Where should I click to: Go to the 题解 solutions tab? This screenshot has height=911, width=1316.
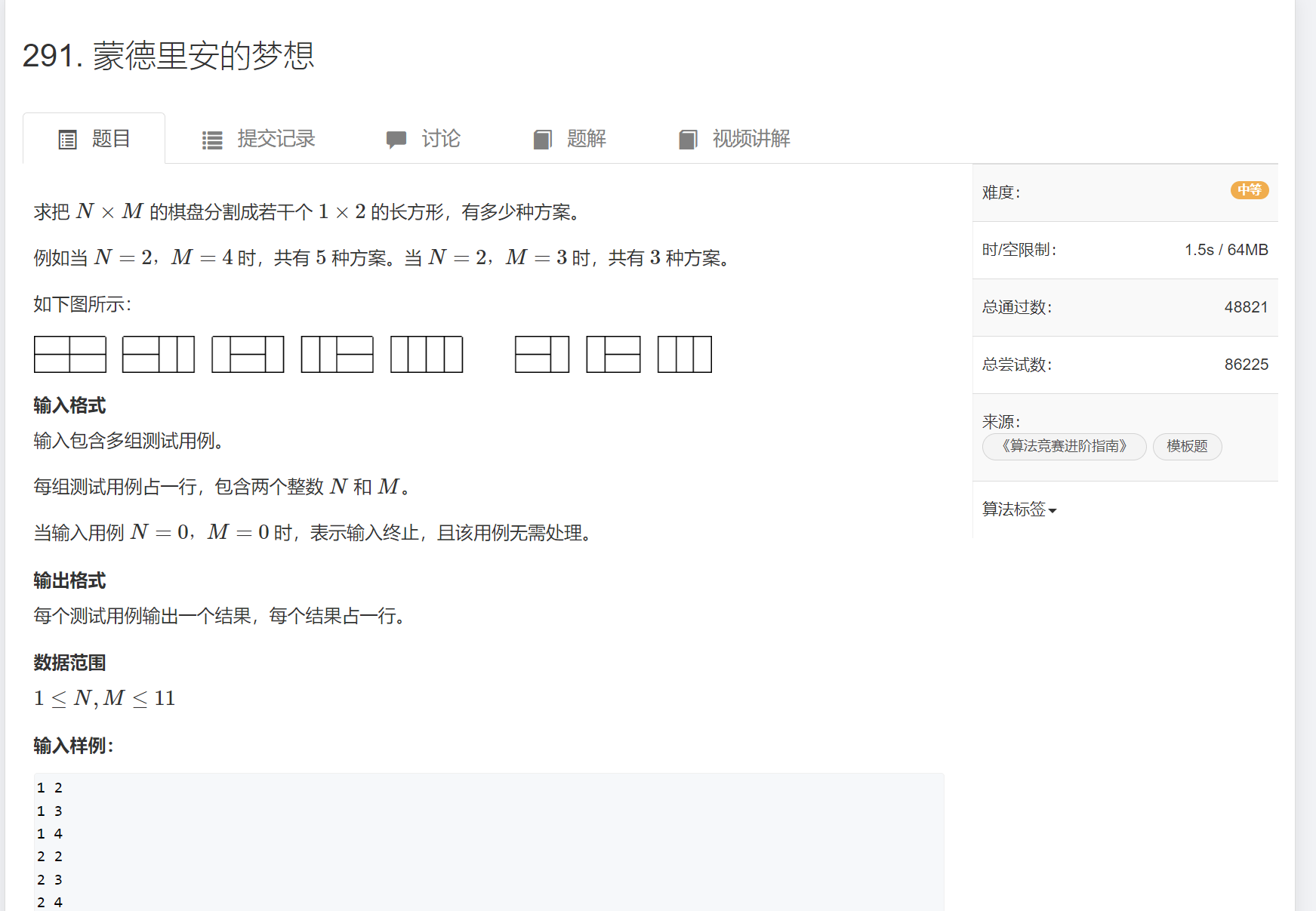(x=570, y=139)
